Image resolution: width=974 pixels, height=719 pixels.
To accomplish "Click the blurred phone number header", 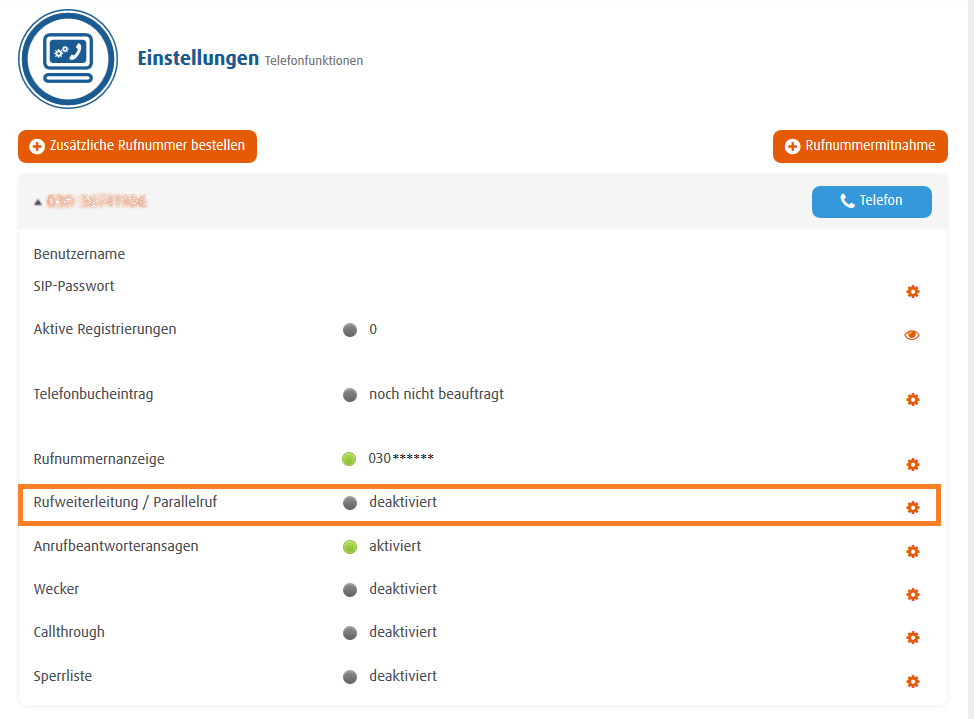I will click(x=97, y=202).
